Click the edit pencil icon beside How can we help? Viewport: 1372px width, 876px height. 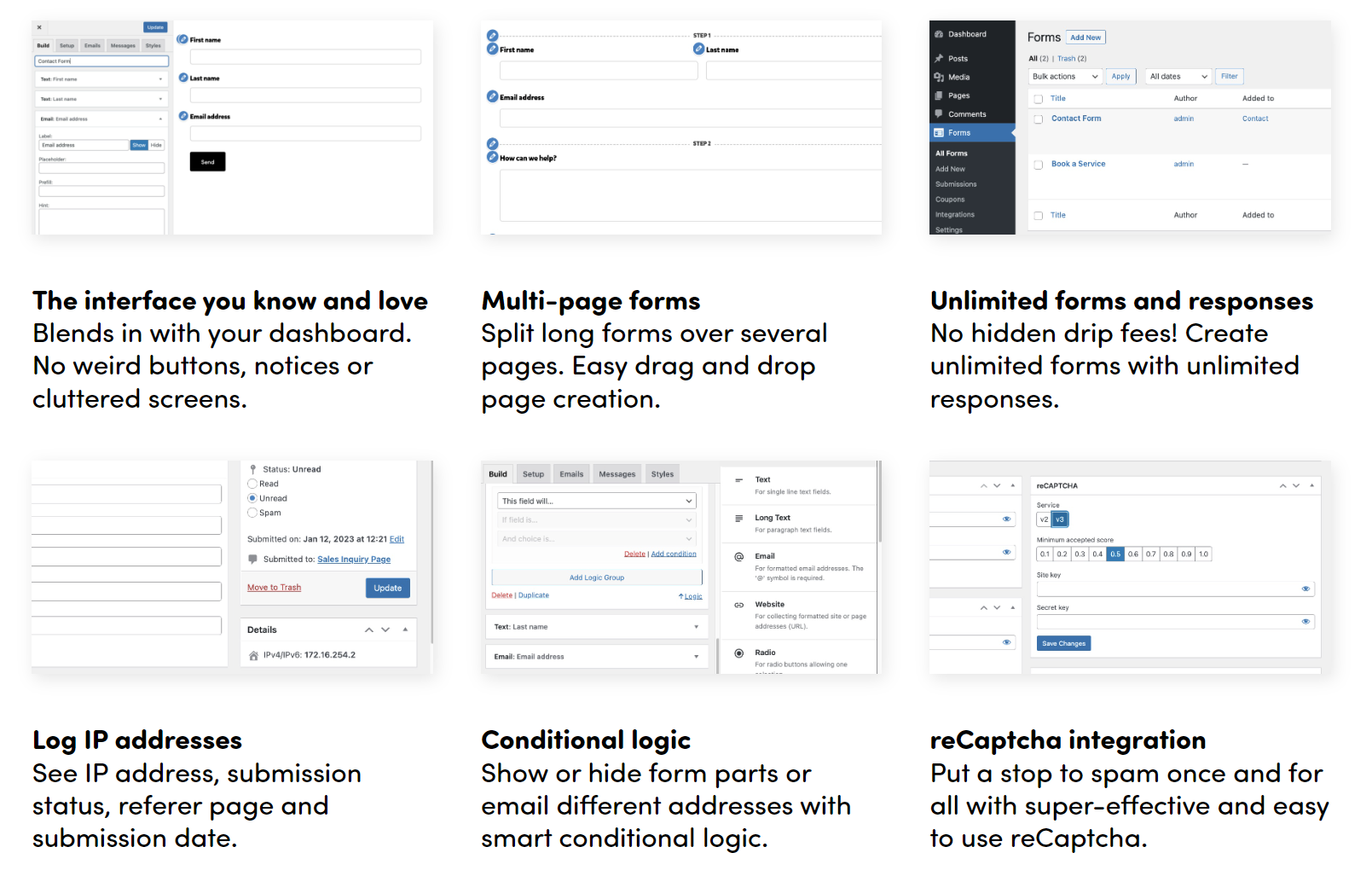pos(492,157)
